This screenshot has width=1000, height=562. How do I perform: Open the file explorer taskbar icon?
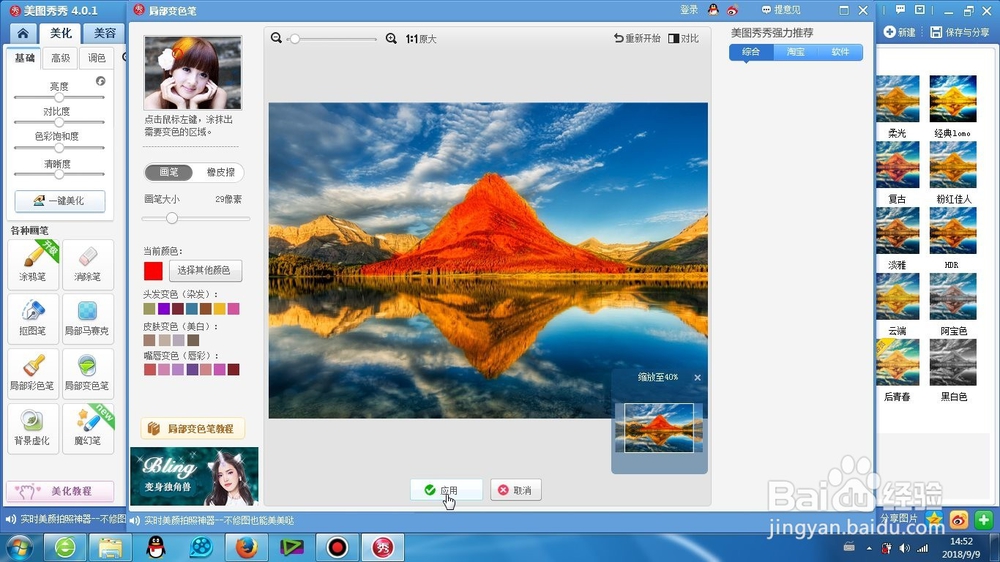click(110, 547)
